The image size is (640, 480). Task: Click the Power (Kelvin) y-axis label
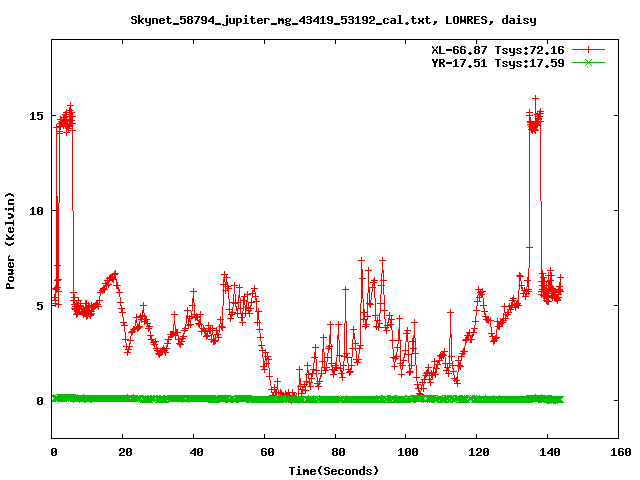click(x=10, y=241)
